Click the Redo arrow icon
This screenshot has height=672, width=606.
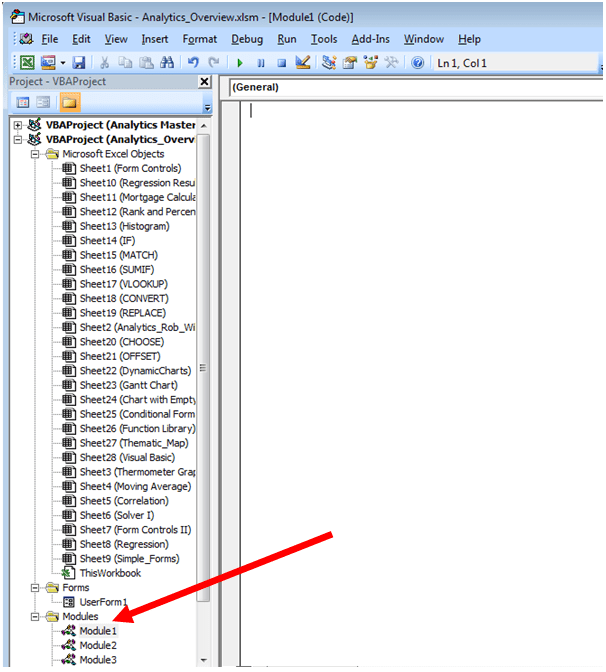214,63
